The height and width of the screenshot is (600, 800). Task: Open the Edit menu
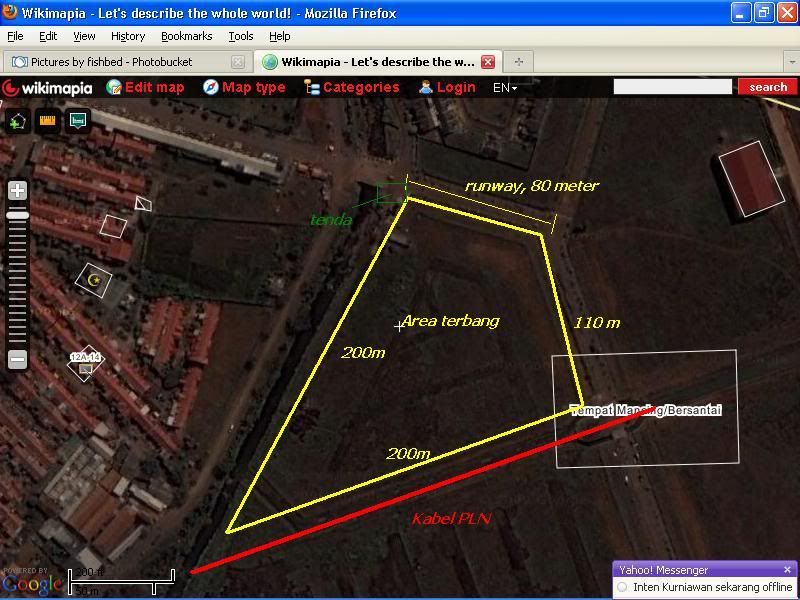coord(48,36)
